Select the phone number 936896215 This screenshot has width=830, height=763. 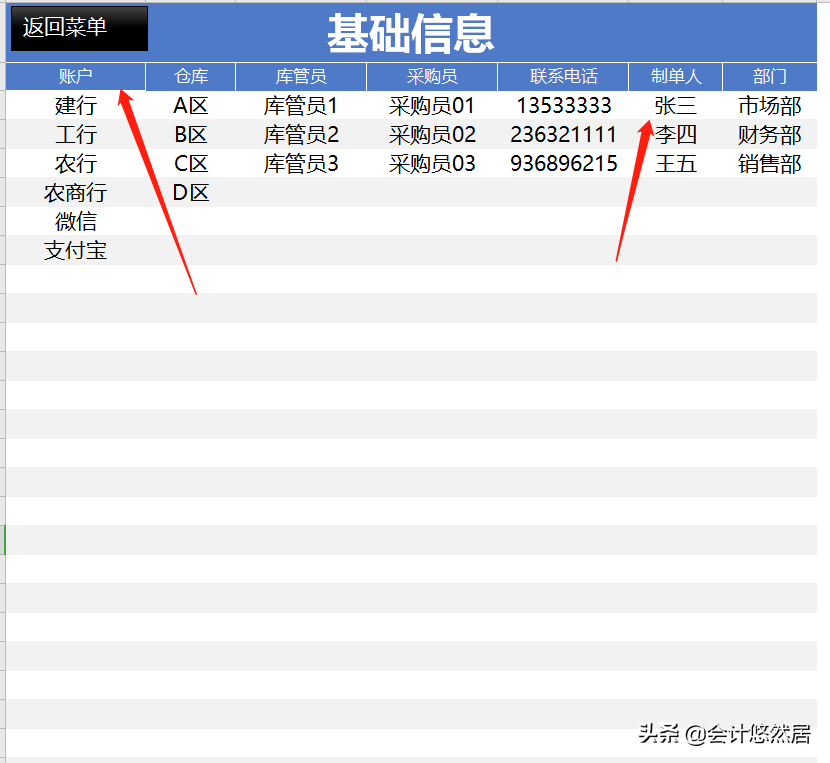(x=563, y=164)
